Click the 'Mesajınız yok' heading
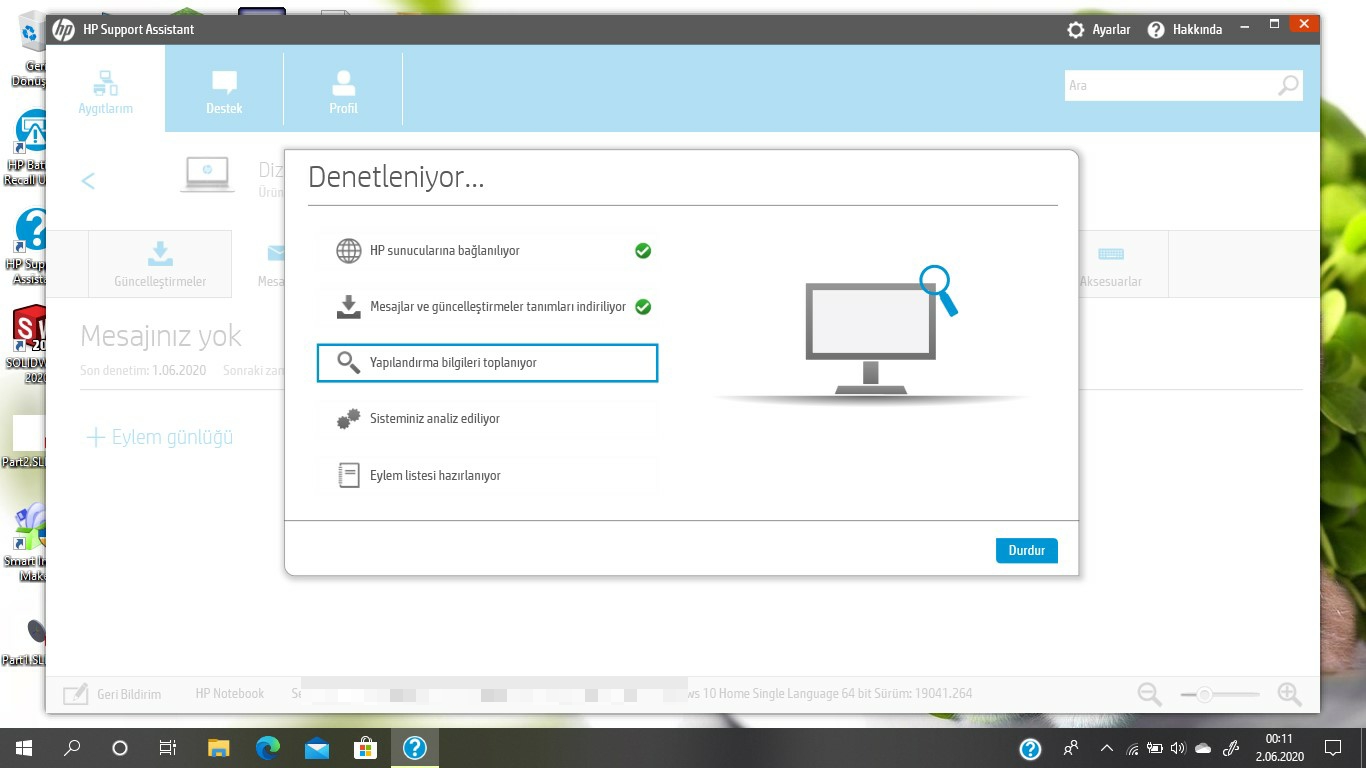The width and height of the screenshot is (1366, 768). [161, 336]
